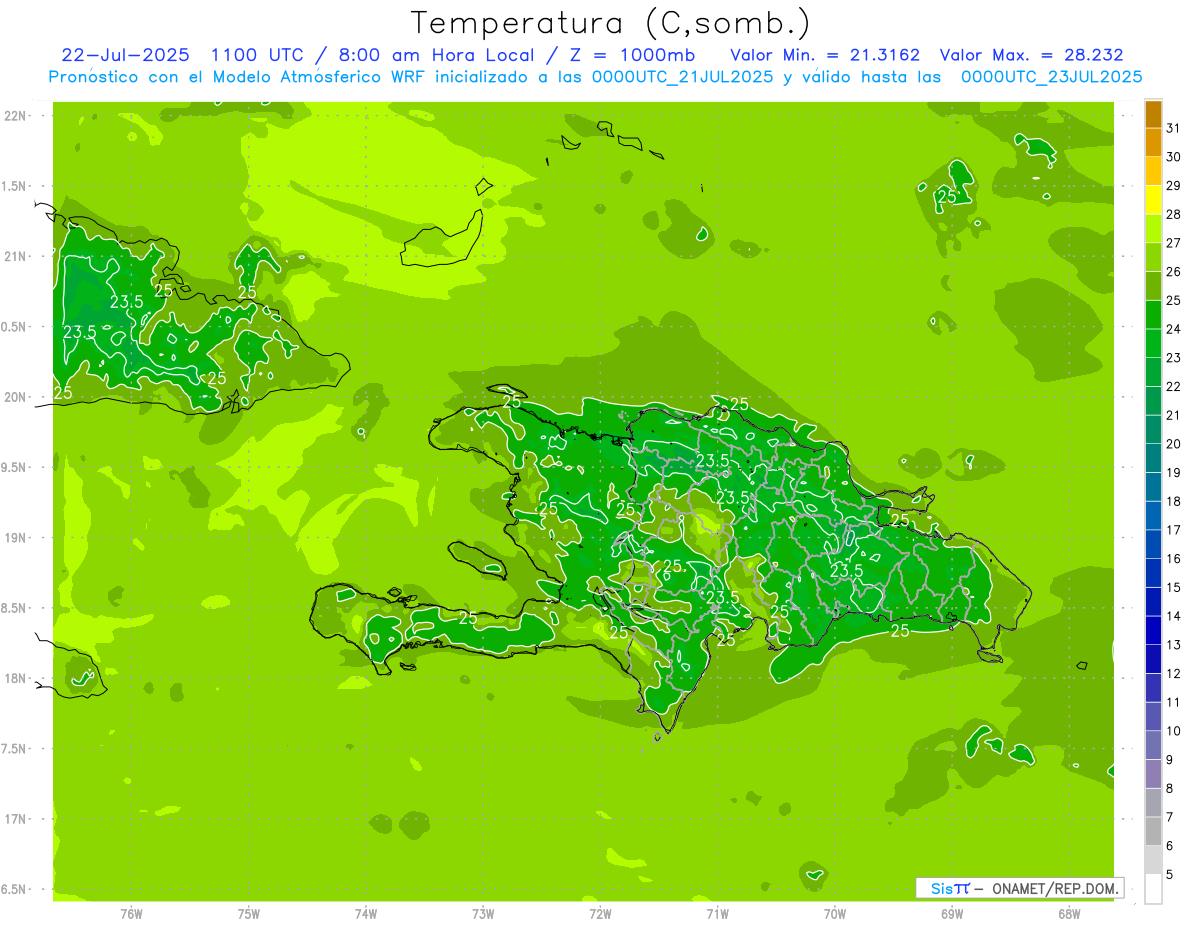
Task: Click the "18N" latitude axis label
Action: pos(16,678)
